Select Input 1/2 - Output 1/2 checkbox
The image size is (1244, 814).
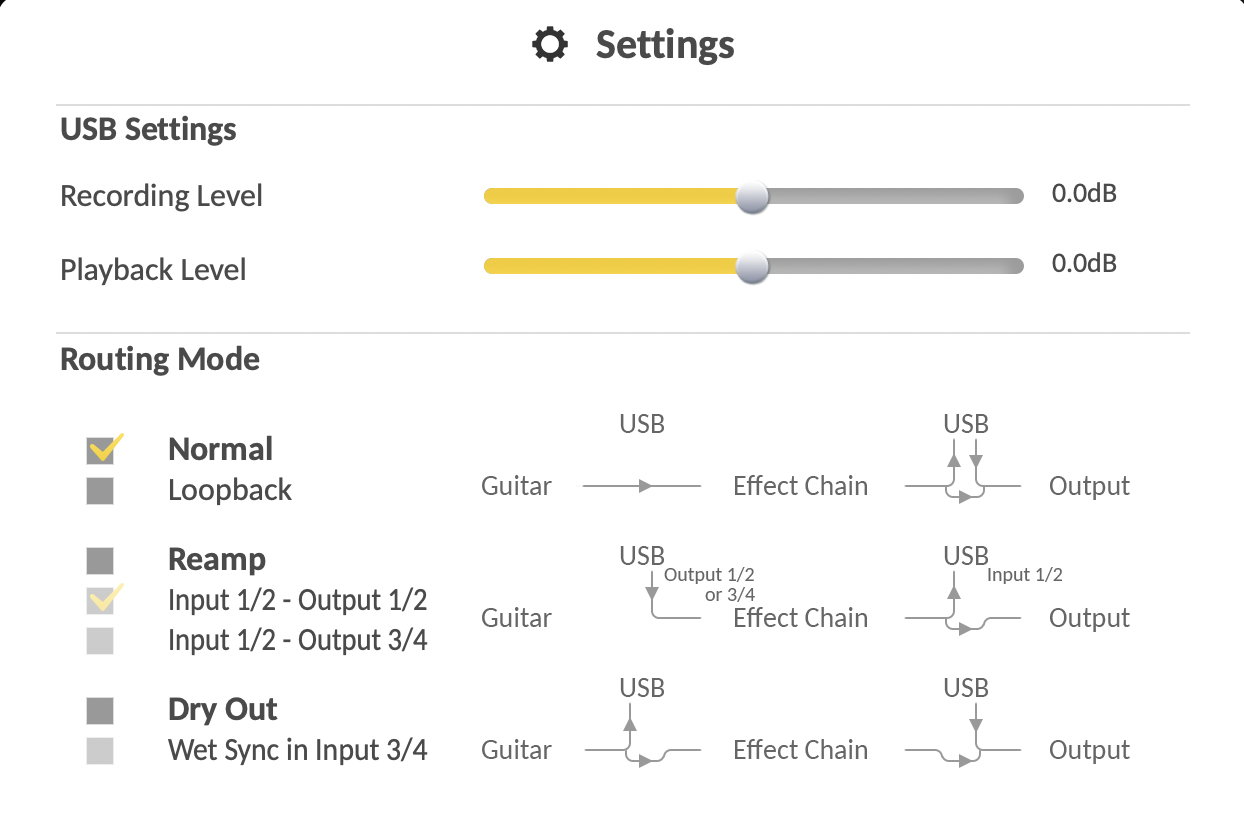pos(100,601)
